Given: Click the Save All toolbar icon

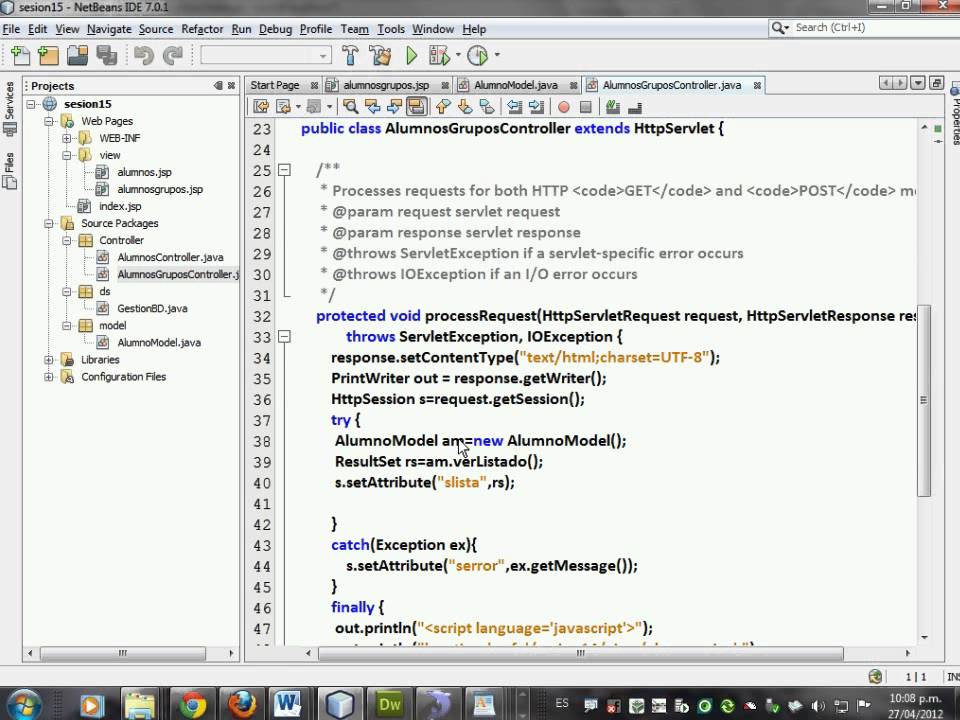Looking at the screenshot, I should point(107,56).
